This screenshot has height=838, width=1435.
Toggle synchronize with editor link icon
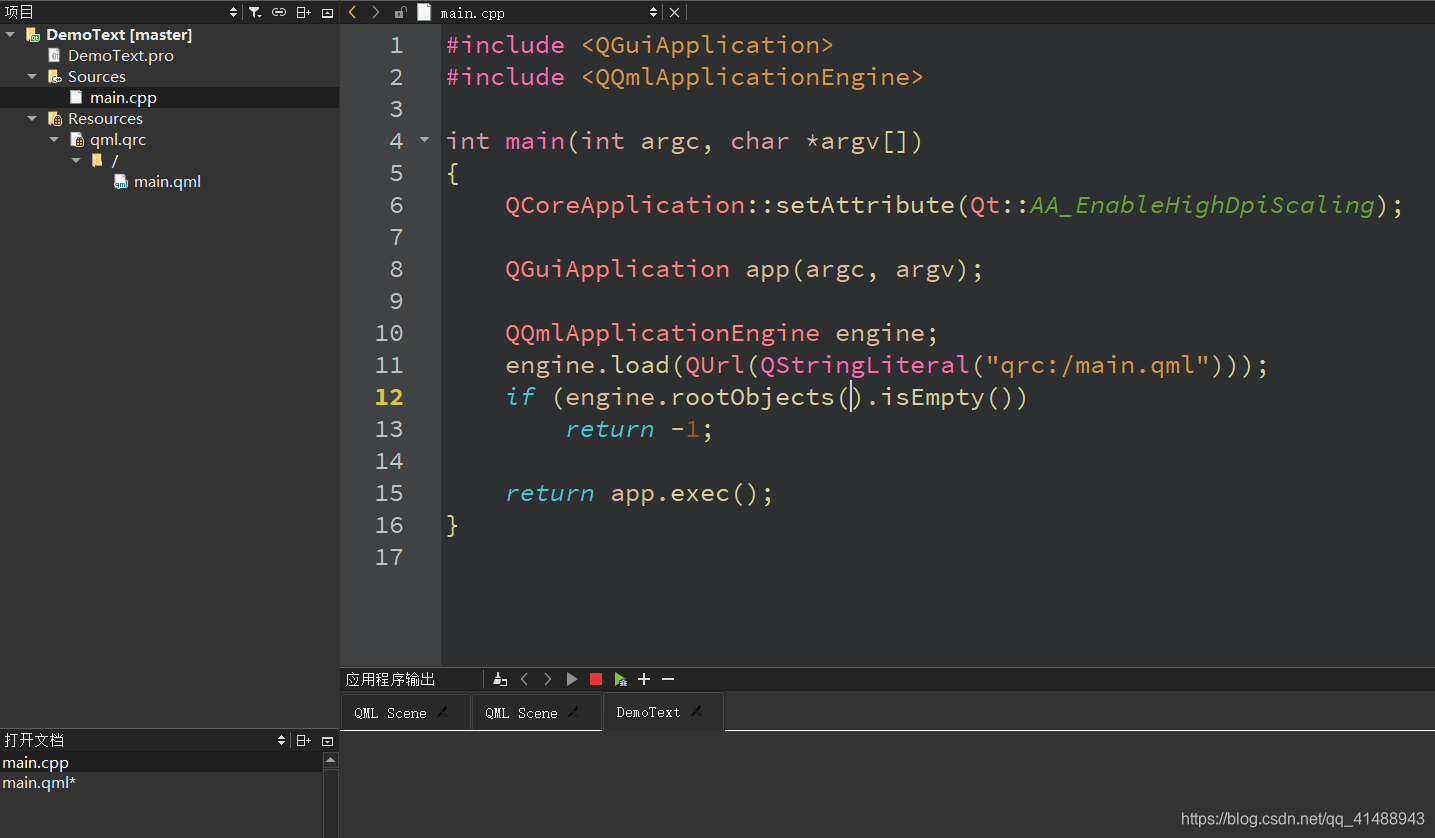point(279,12)
